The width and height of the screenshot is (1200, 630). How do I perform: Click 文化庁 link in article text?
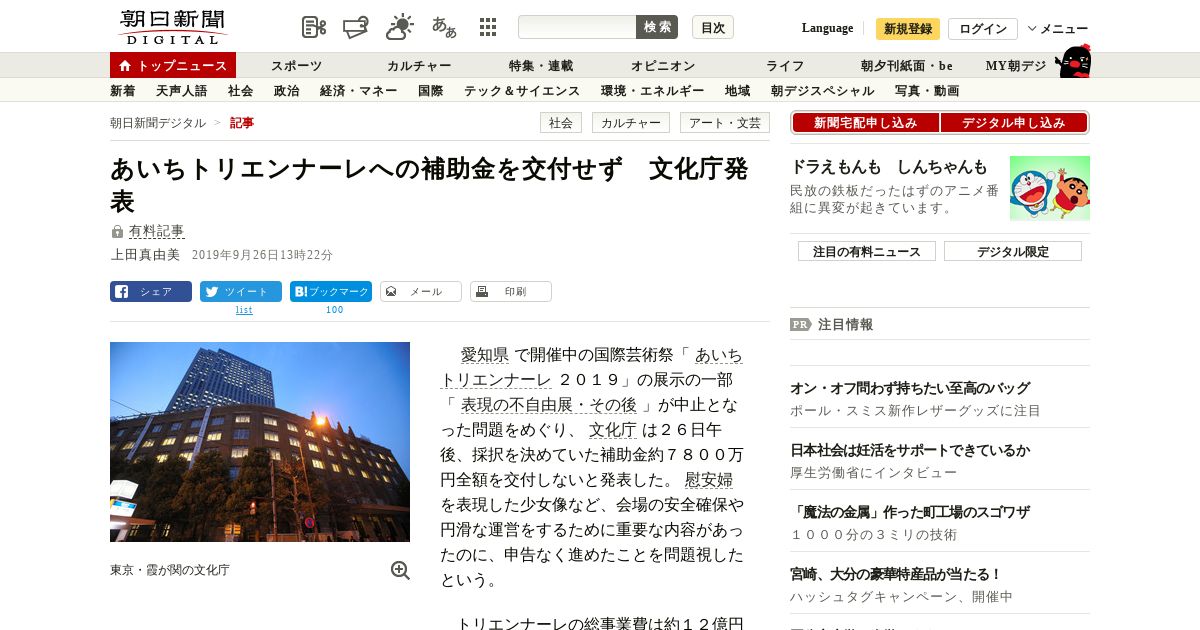coord(613,430)
